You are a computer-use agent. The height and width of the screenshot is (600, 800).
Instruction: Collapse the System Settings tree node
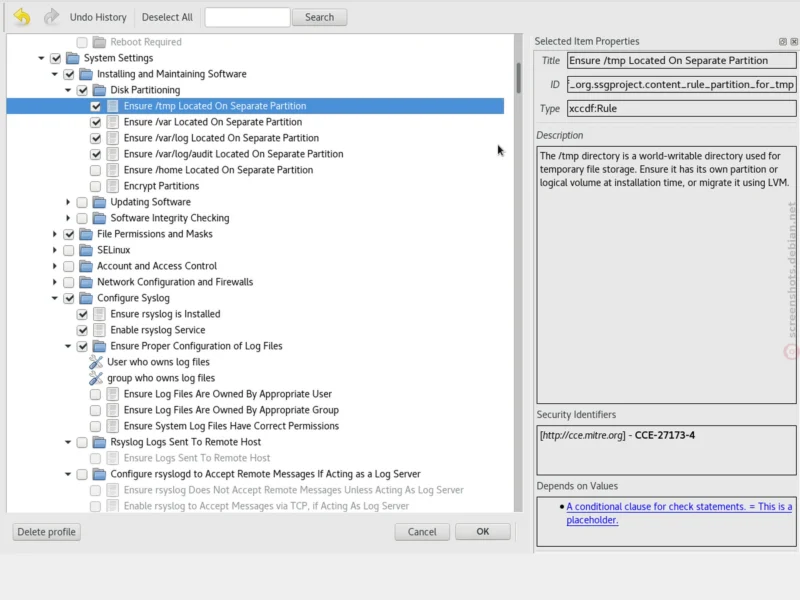[x=41, y=58]
